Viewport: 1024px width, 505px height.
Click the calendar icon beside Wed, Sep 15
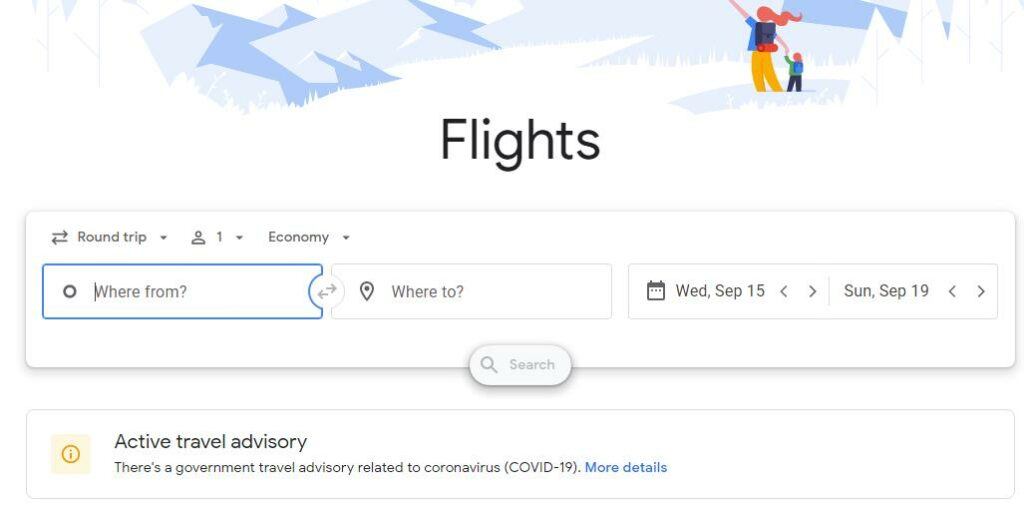click(x=656, y=291)
